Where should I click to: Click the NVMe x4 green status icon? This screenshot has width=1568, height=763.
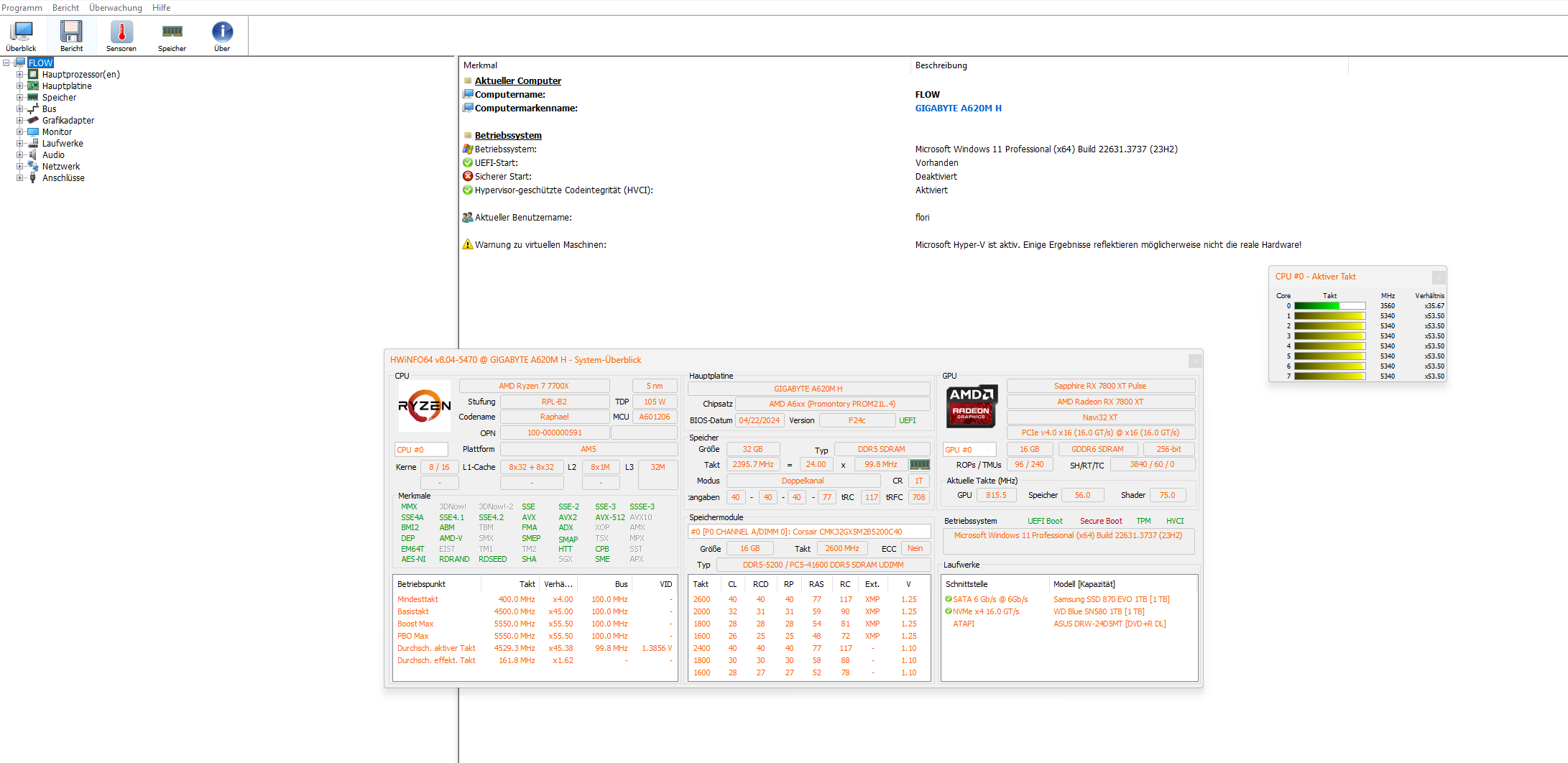[949, 611]
